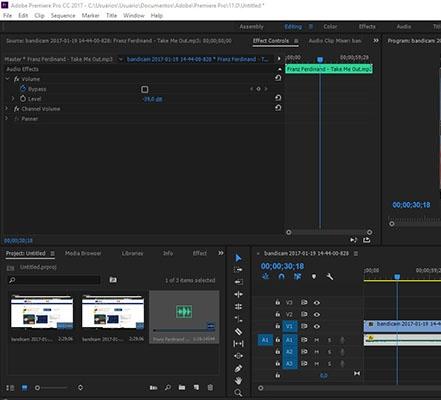Open the Media Browser tab

[83, 253]
